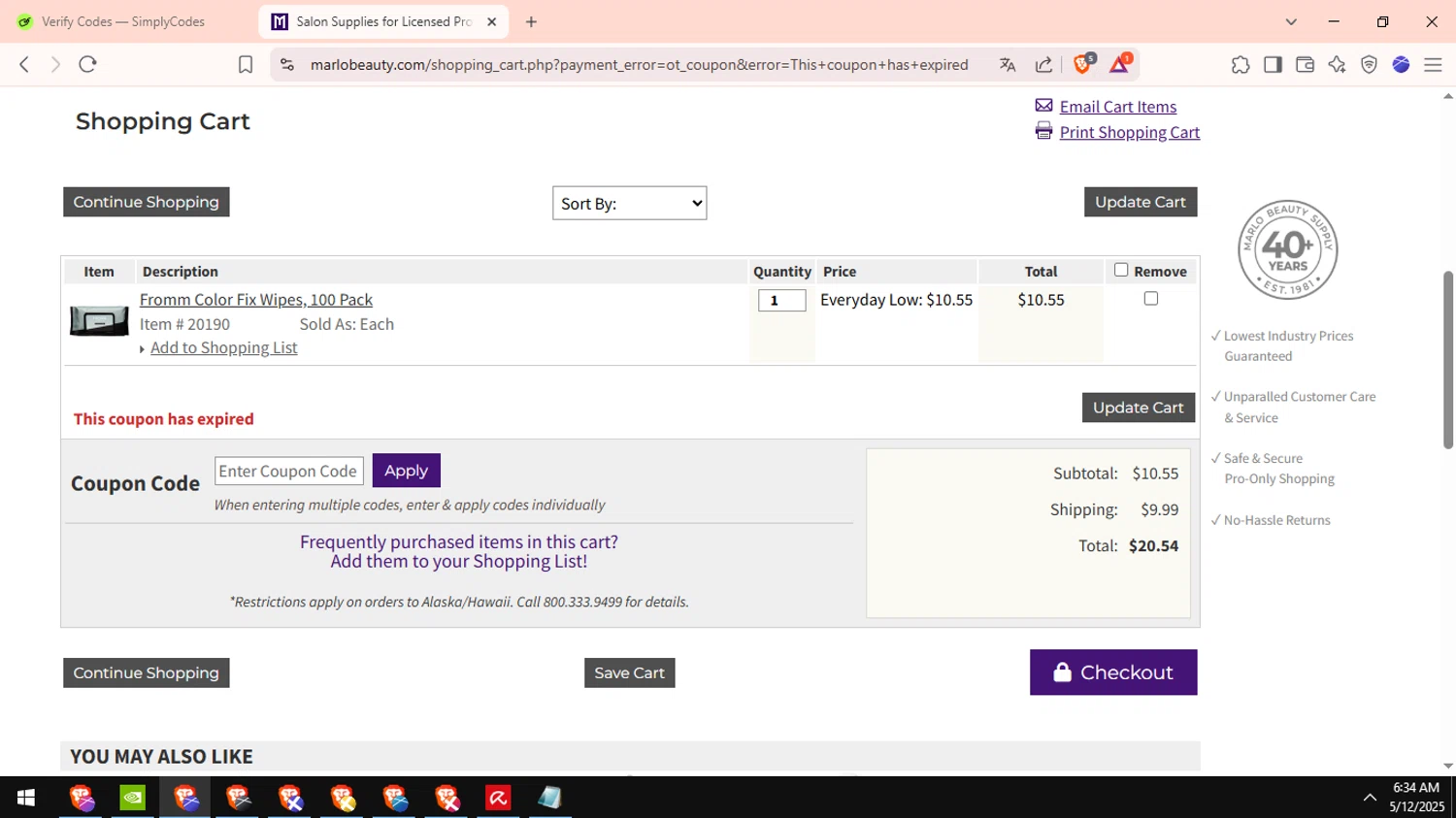Screen dimensions: 1456x818
Task: Check Remove box for Fromm Wipes item
Action: tap(1151, 299)
